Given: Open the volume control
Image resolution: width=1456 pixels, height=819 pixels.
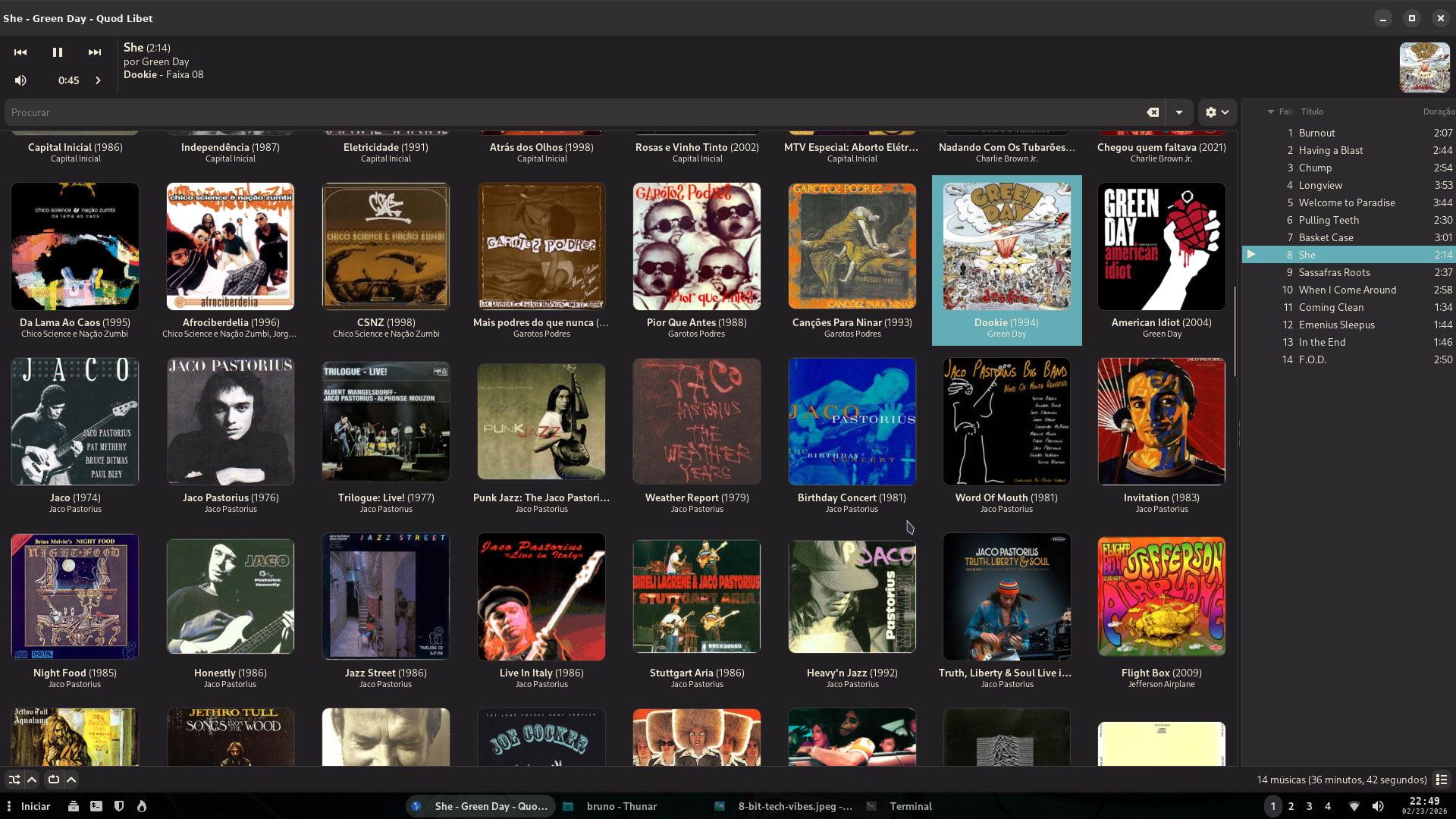Looking at the screenshot, I should [21, 80].
